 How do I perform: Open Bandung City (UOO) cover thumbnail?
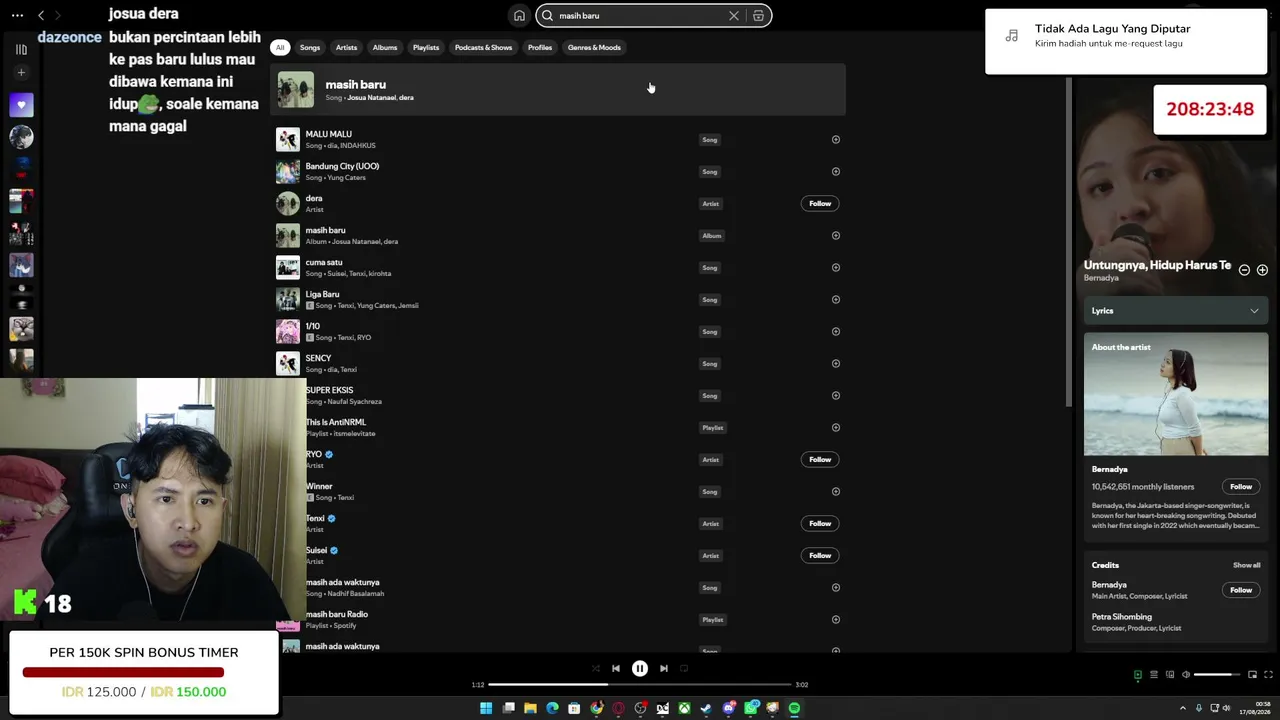pyautogui.click(x=288, y=172)
